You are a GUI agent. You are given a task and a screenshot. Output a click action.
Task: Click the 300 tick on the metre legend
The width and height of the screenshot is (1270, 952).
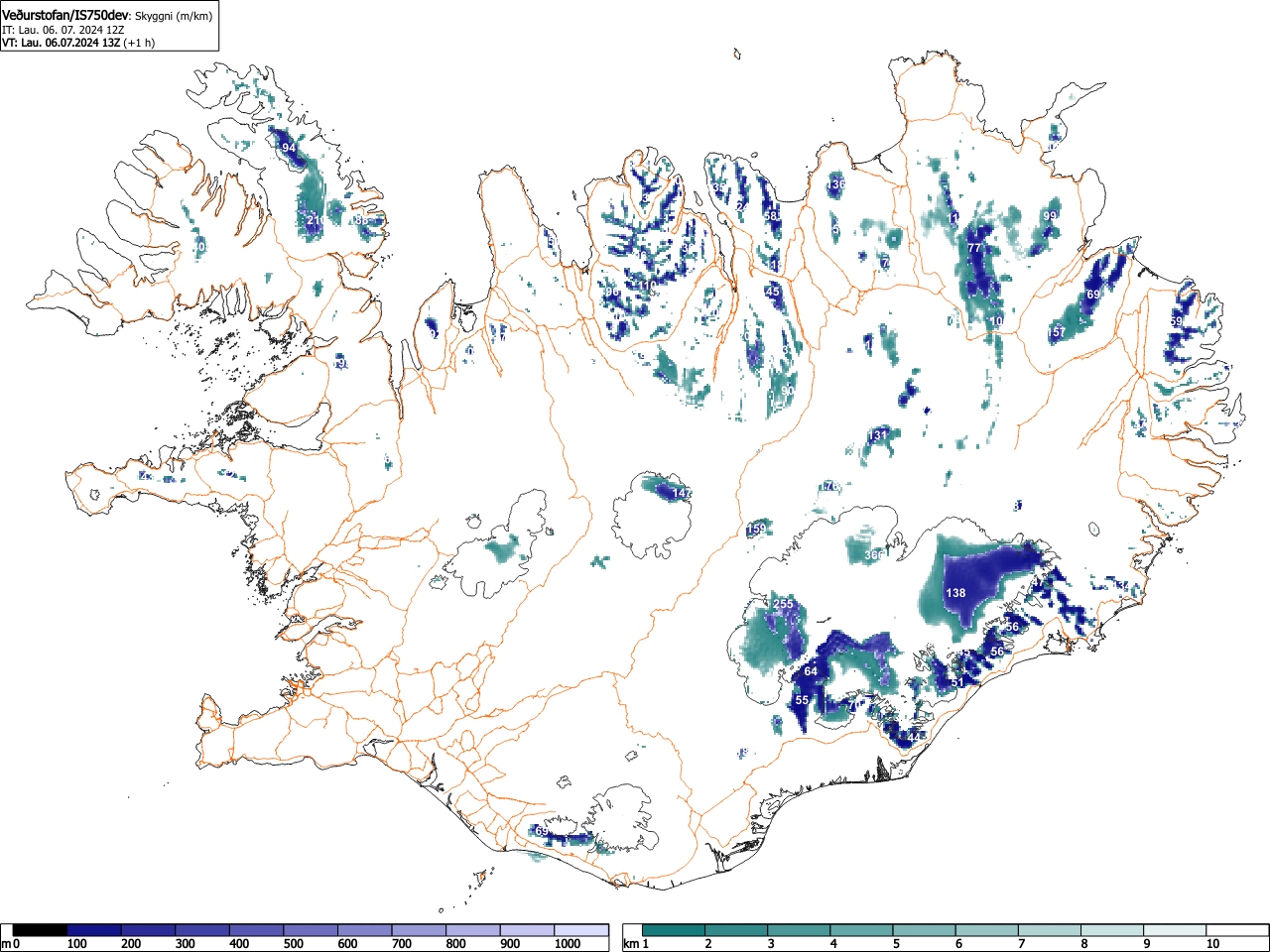tap(186, 944)
